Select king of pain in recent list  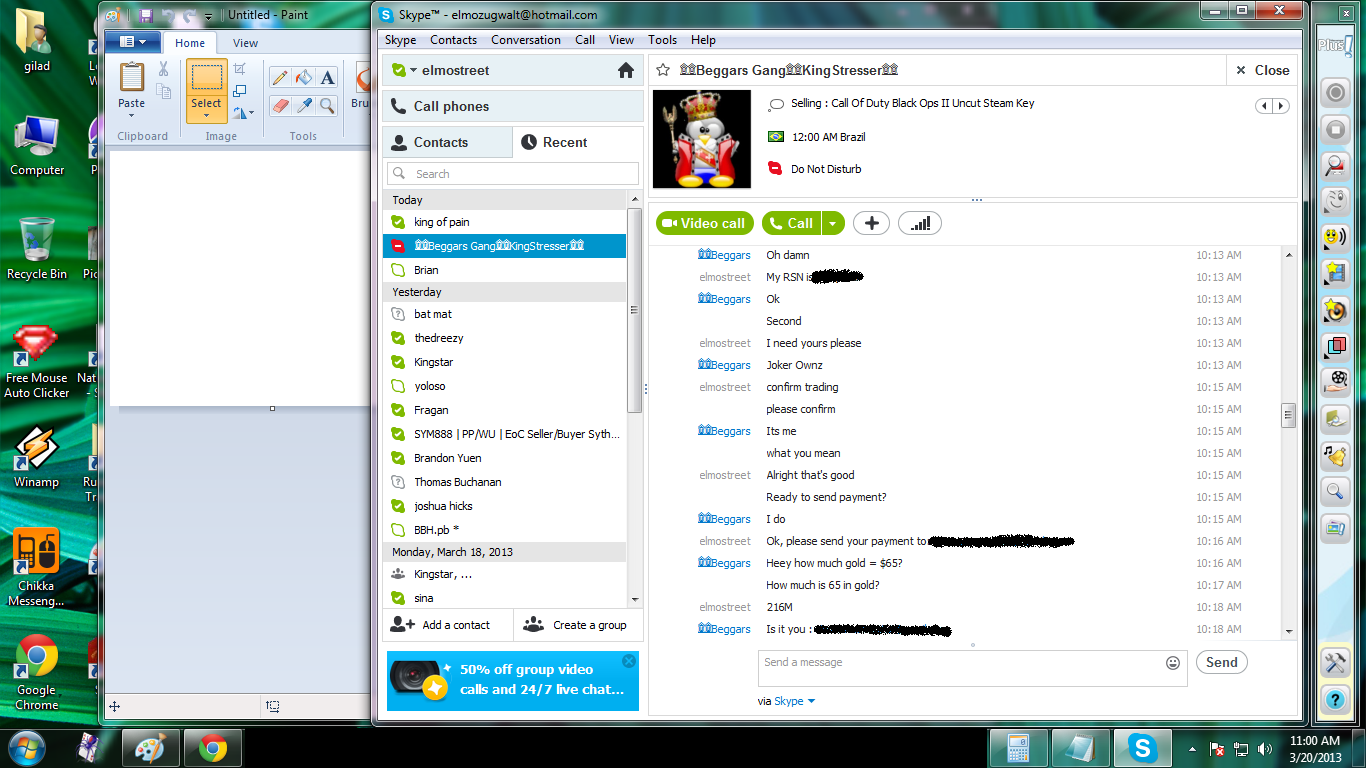[x=505, y=222]
